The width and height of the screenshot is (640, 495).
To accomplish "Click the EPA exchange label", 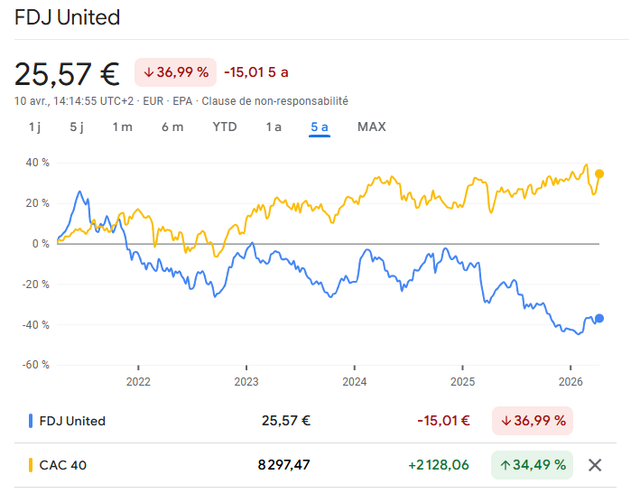I will (x=182, y=101).
